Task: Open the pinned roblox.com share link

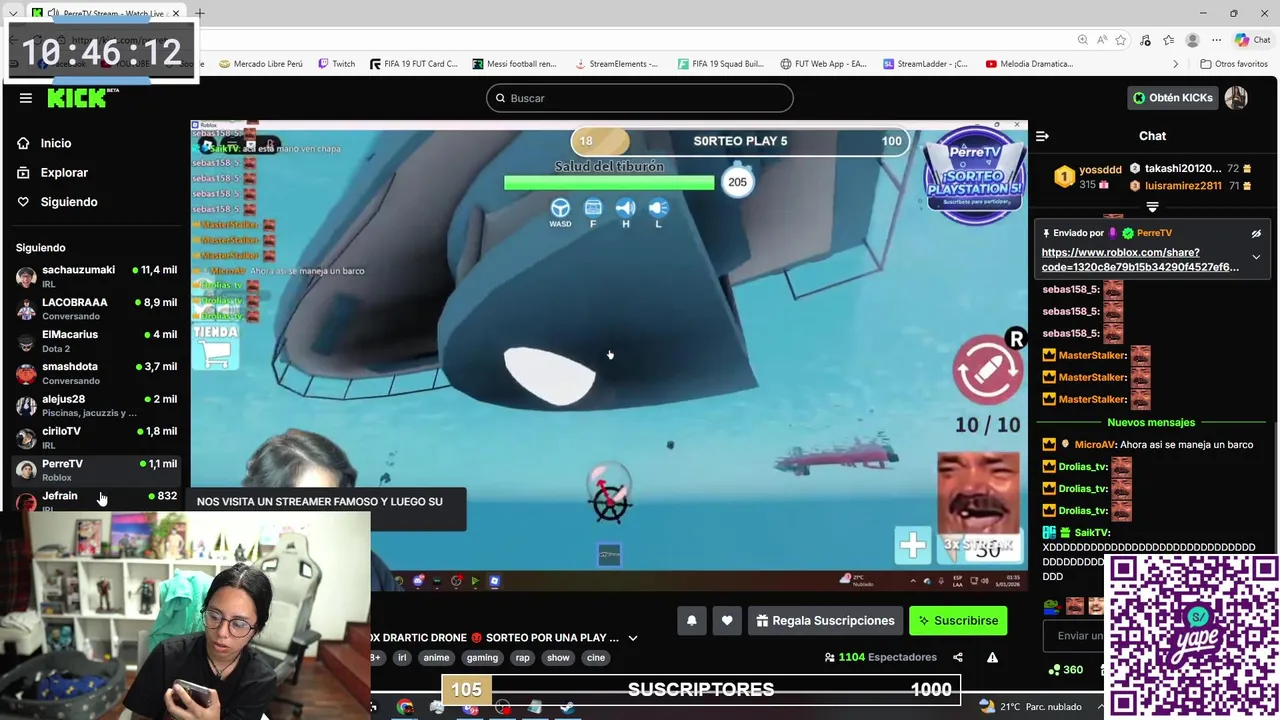Action: (1140, 260)
